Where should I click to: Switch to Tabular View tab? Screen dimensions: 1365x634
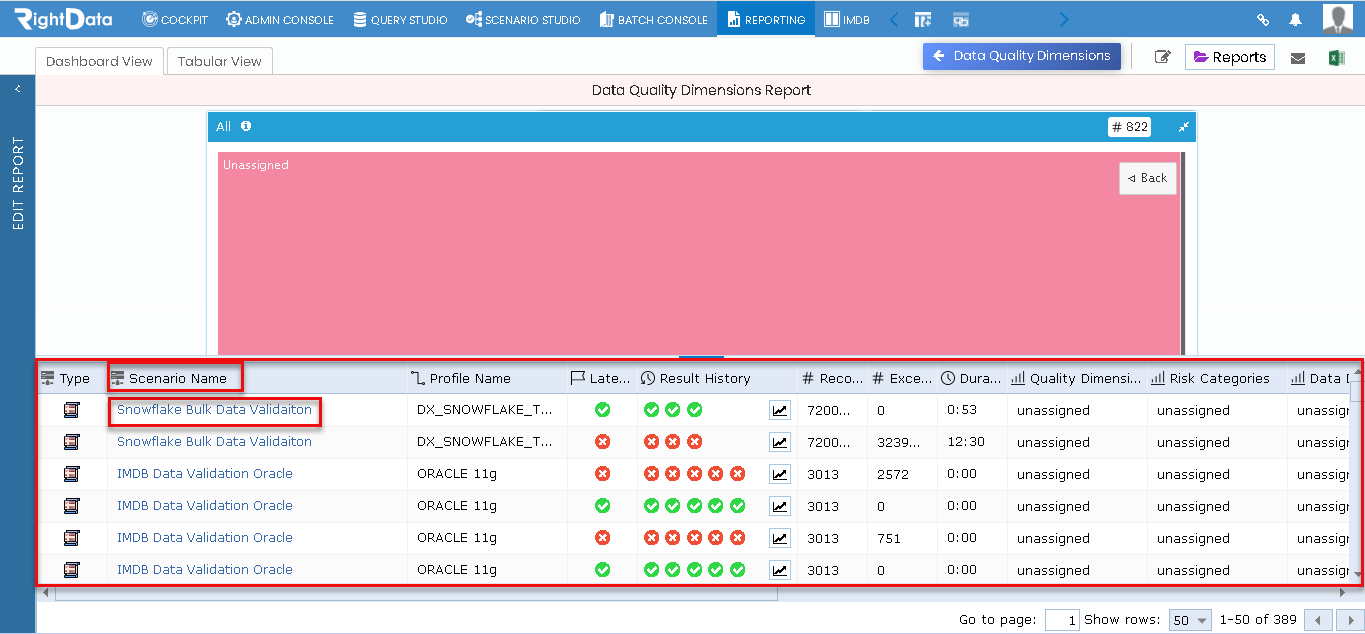click(x=219, y=60)
